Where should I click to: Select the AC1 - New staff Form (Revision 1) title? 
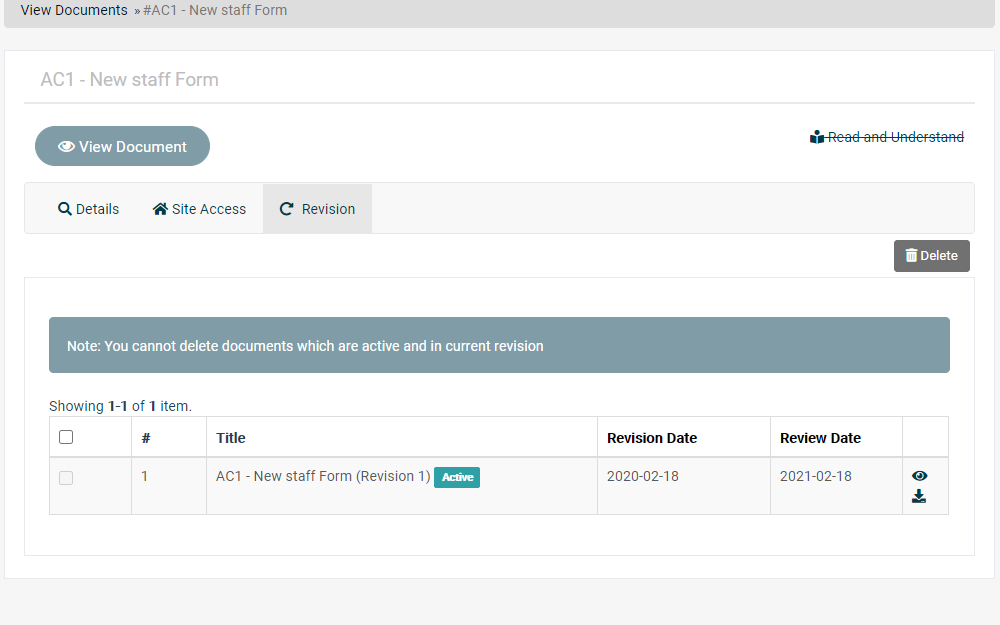323,476
